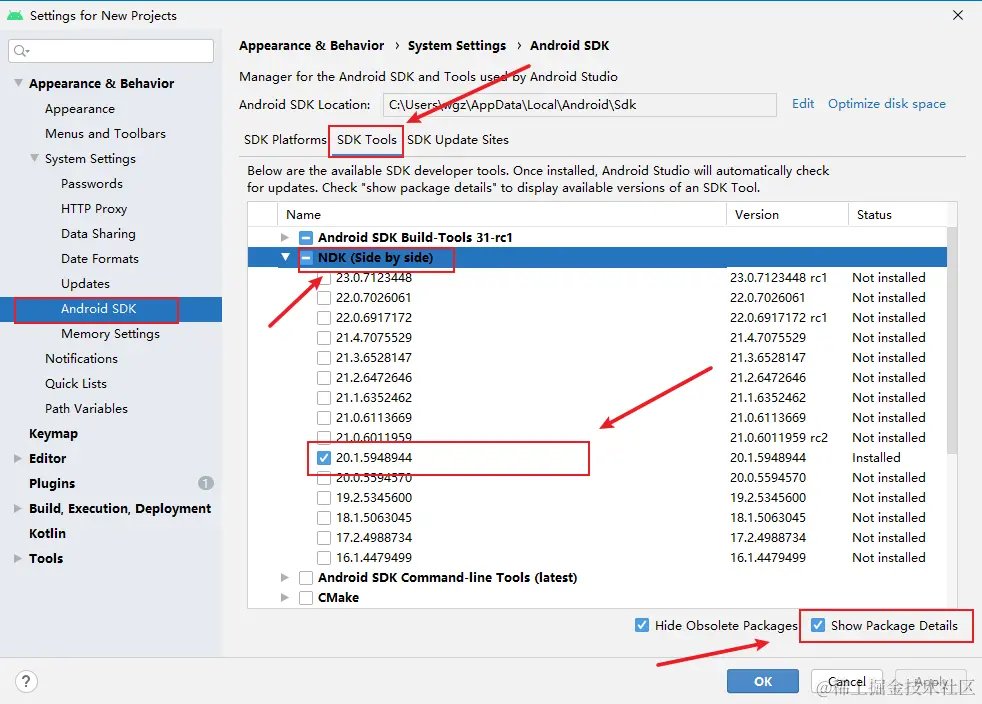This screenshot has height=704, width=982.
Task: Click the help question mark icon
Action: [x=26, y=681]
